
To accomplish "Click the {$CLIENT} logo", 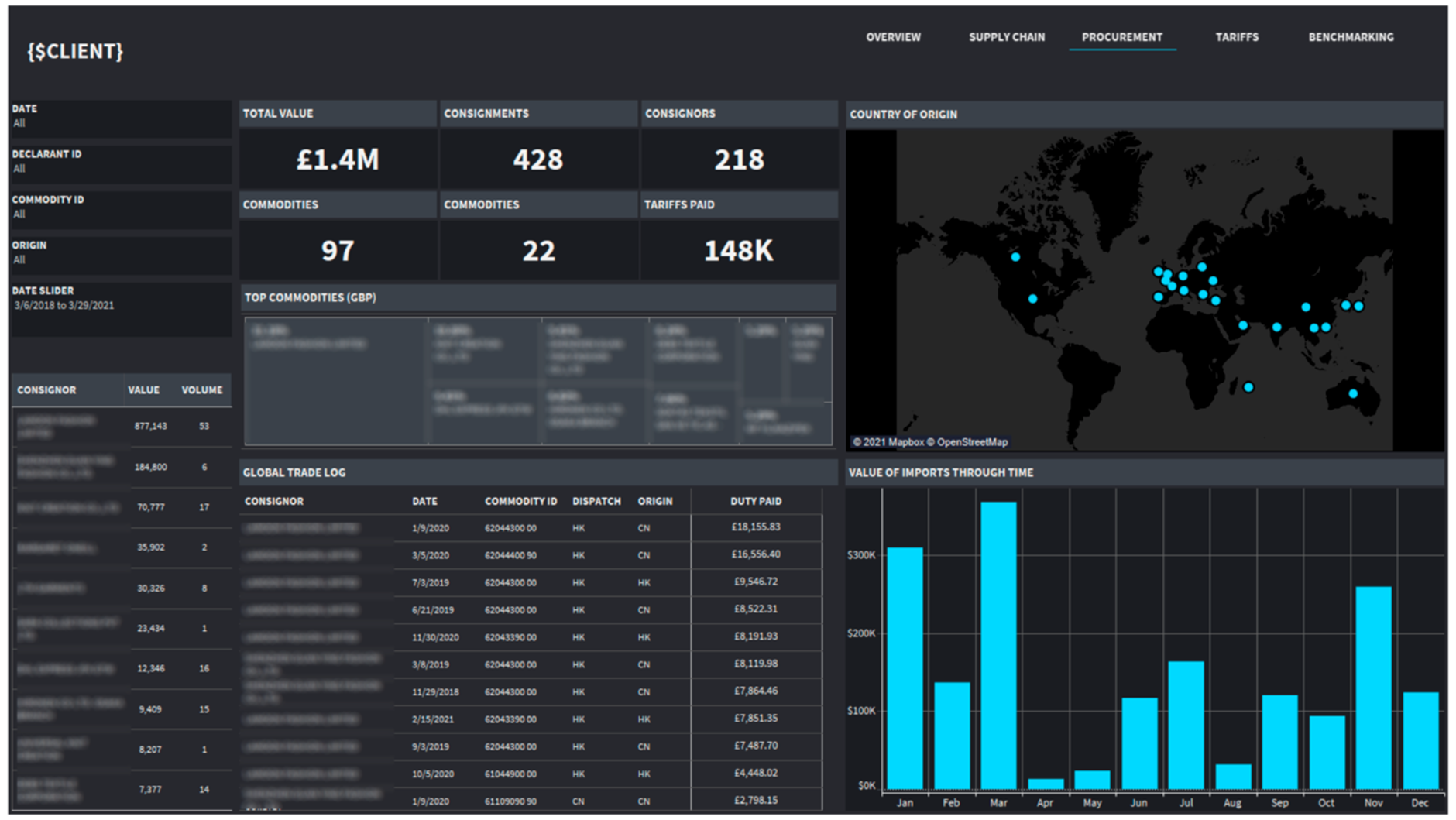I will [x=75, y=53].
